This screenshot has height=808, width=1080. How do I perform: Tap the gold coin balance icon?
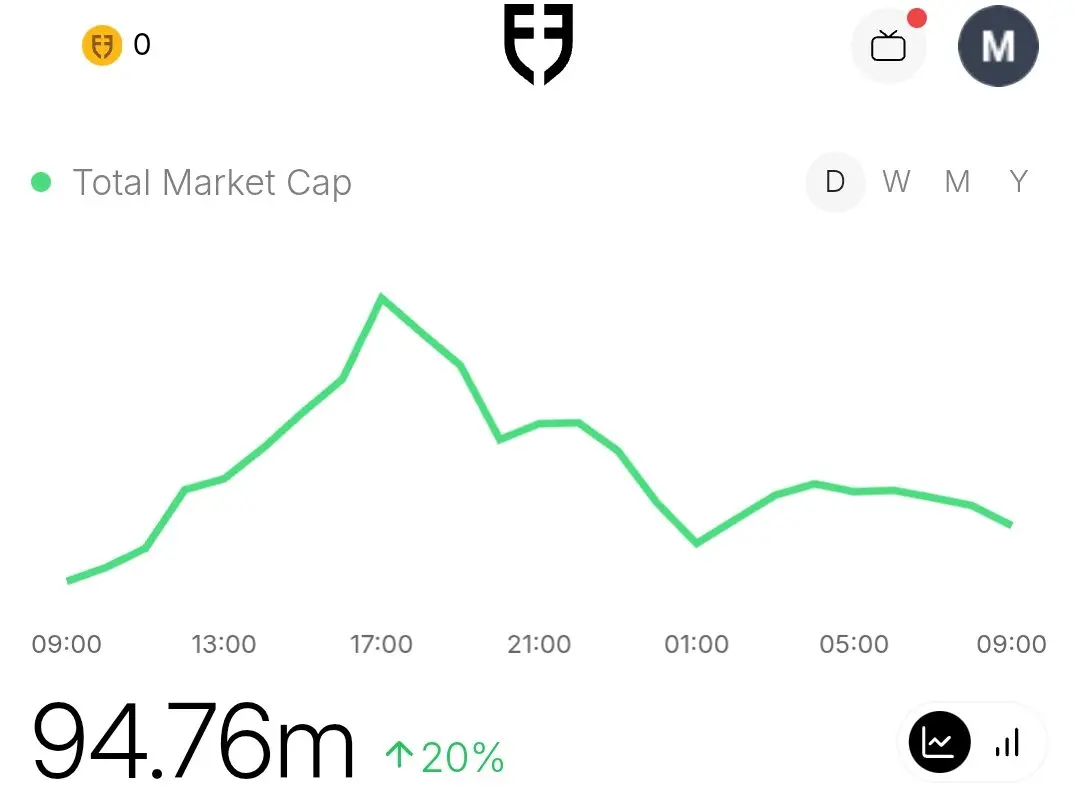[x=102, y=45]
